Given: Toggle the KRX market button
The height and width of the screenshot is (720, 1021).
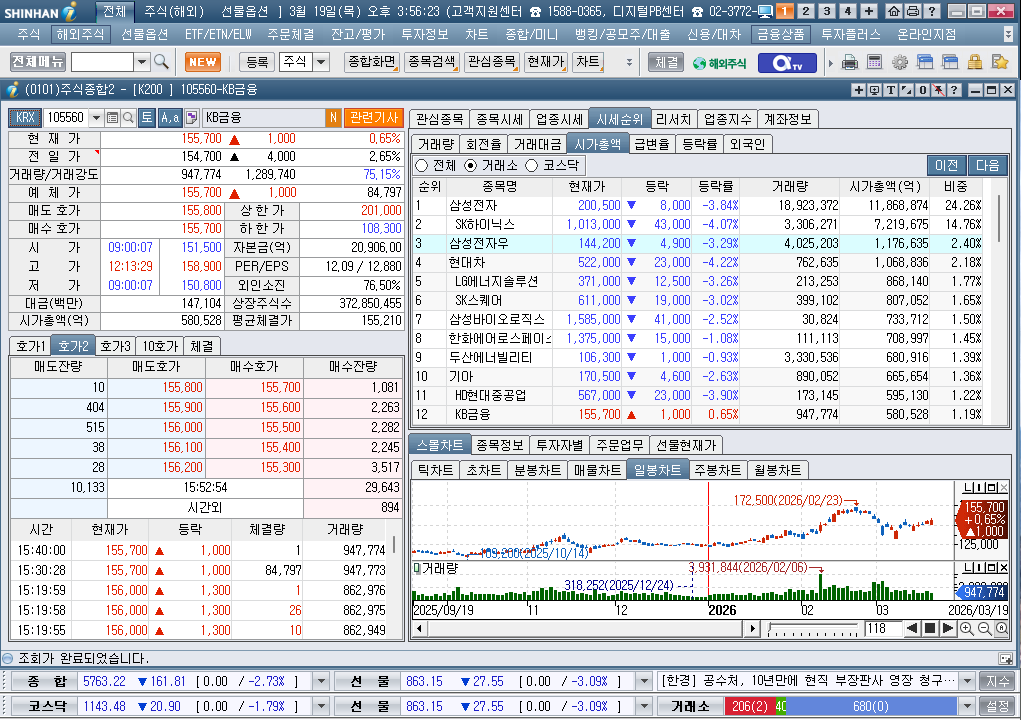Looking at the screenshot, I should pos(25,118).
